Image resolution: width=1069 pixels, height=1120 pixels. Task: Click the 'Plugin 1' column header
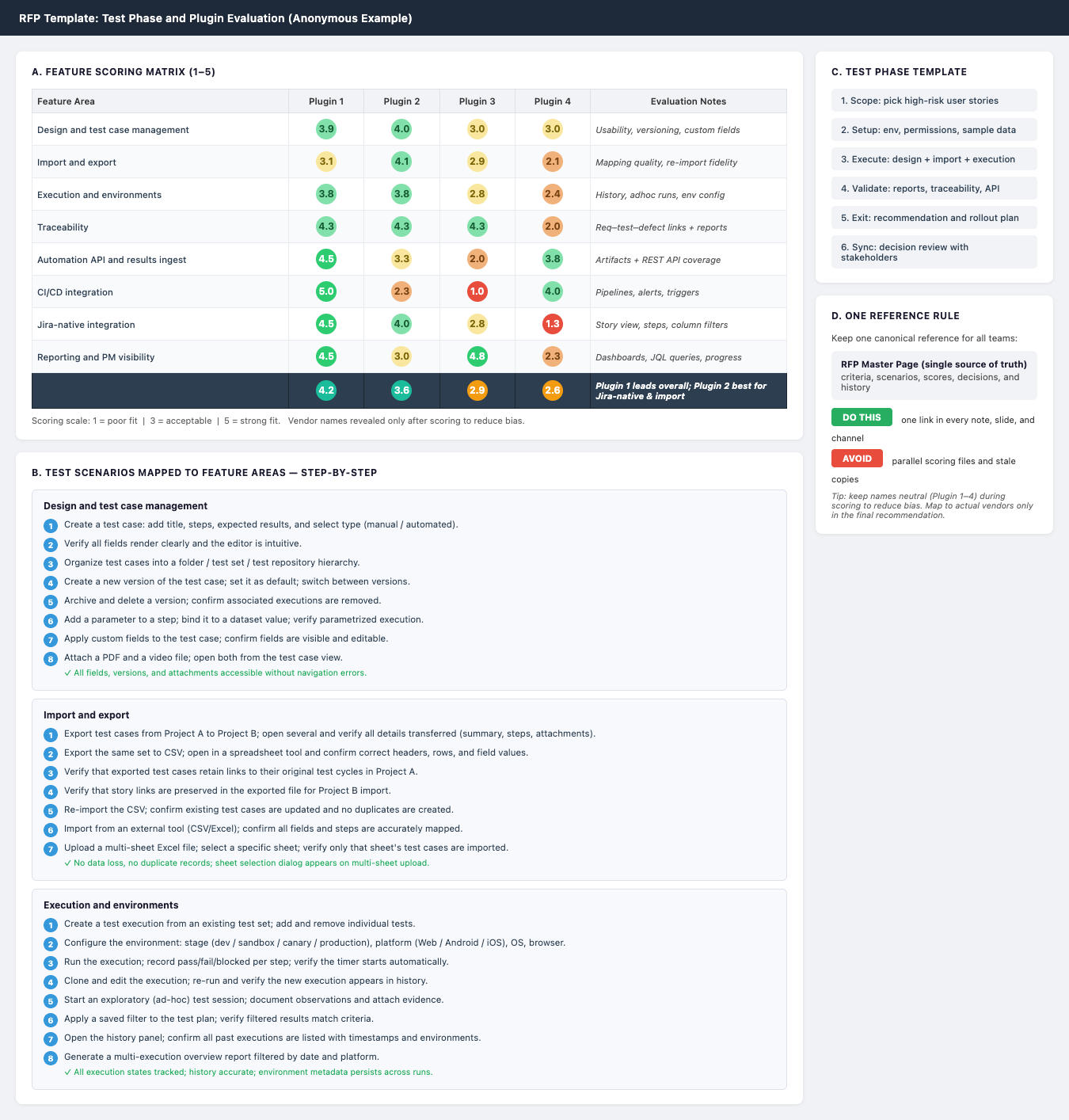pos(326,101)
